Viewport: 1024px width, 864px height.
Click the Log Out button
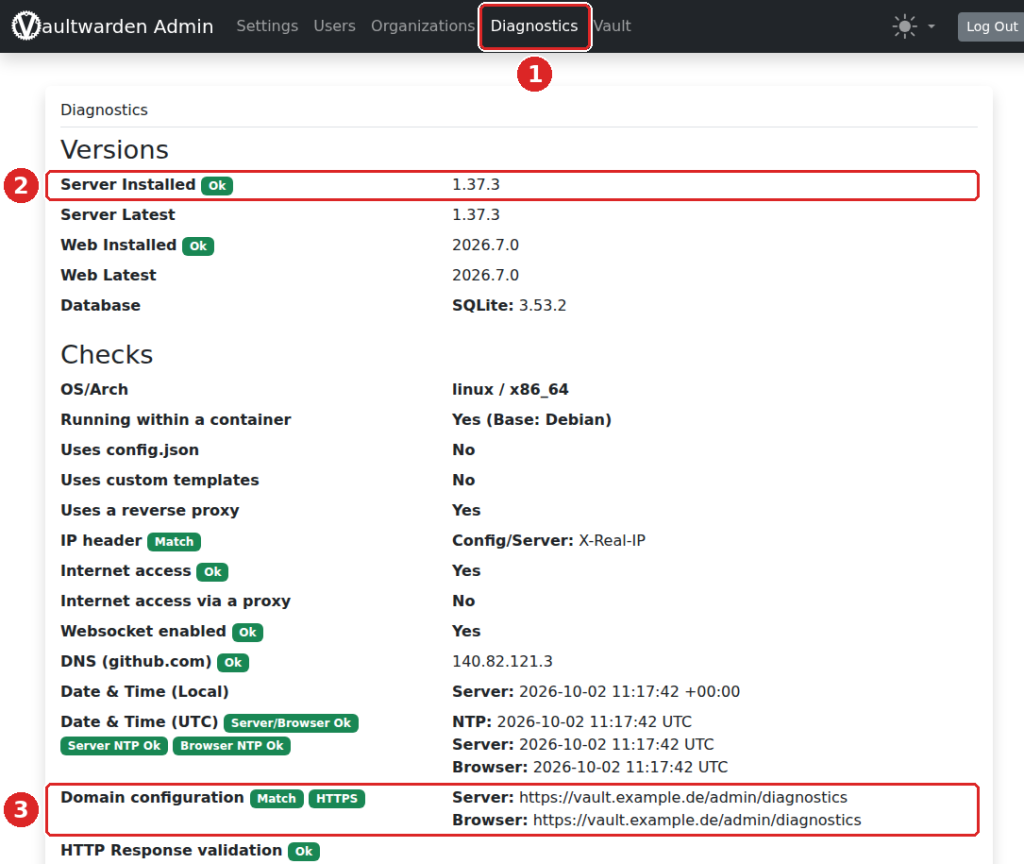[991, 27]
